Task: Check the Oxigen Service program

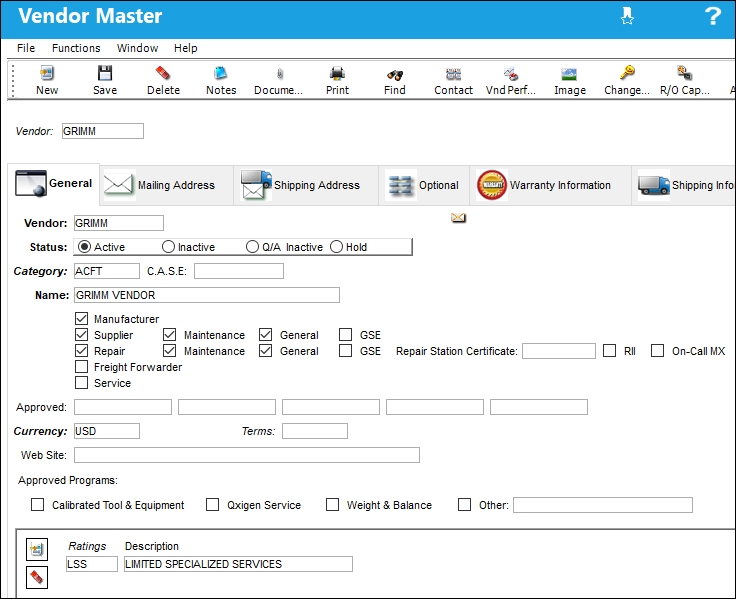Action: 213,505
